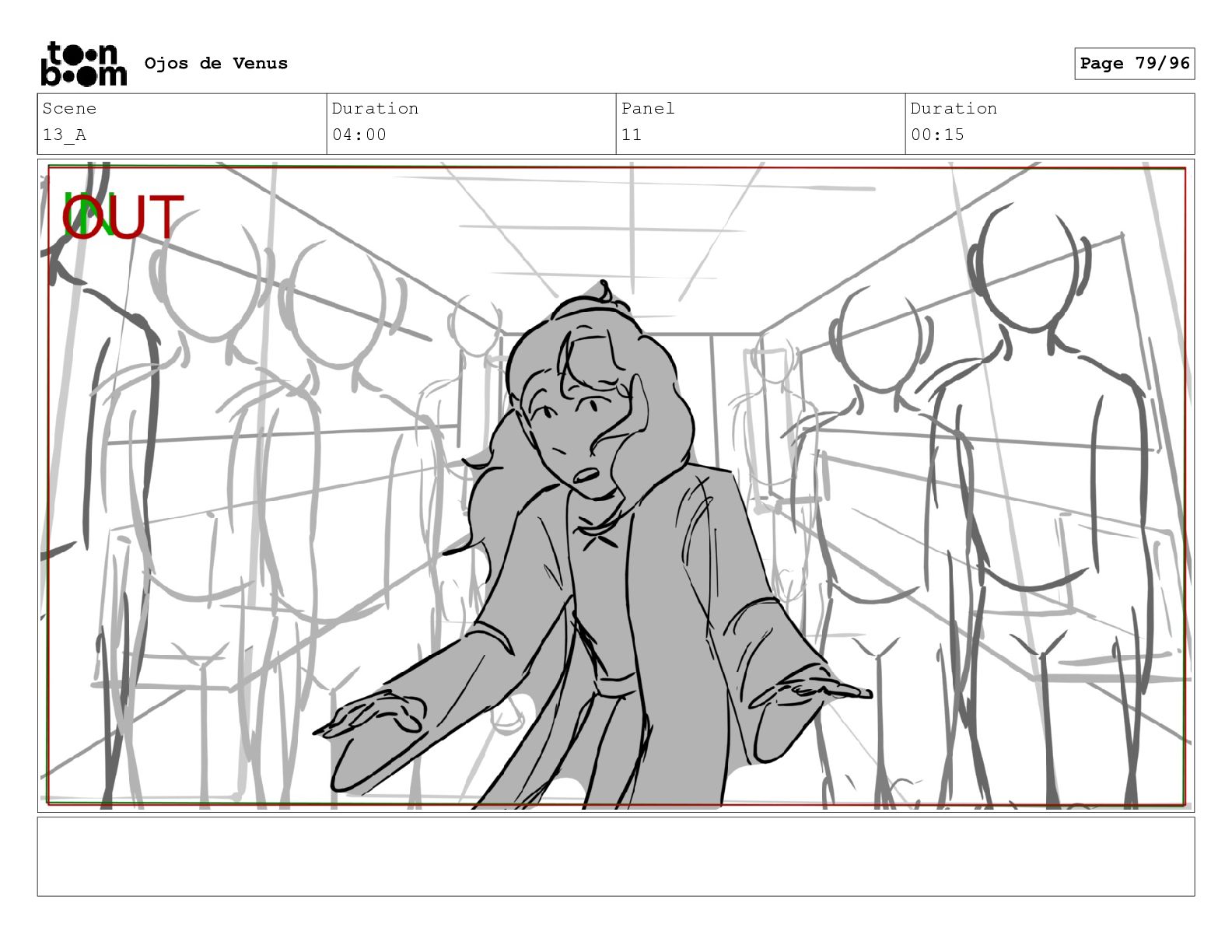Select the Panel 11 cell
This screenshot has width=1232, height=952.
760,124
